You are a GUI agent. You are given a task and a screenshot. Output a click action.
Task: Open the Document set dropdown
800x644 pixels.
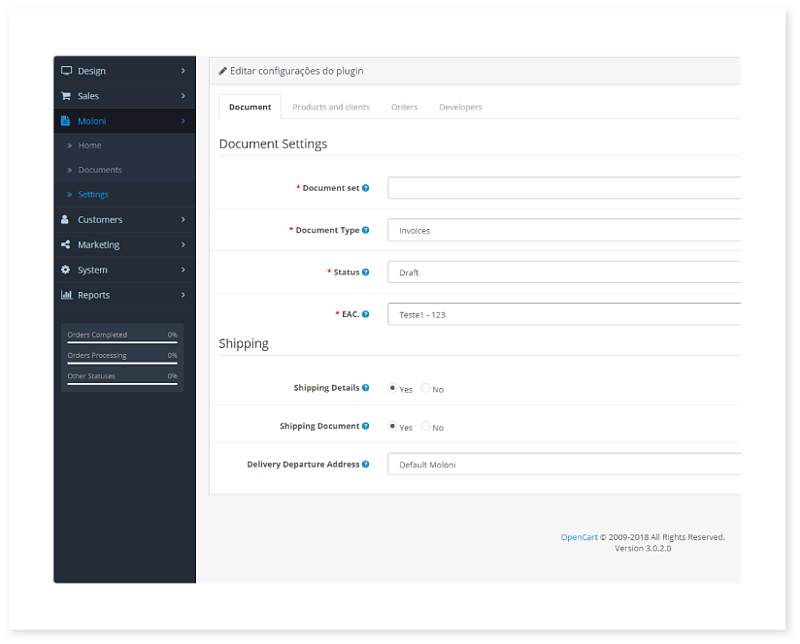(564, 188)
